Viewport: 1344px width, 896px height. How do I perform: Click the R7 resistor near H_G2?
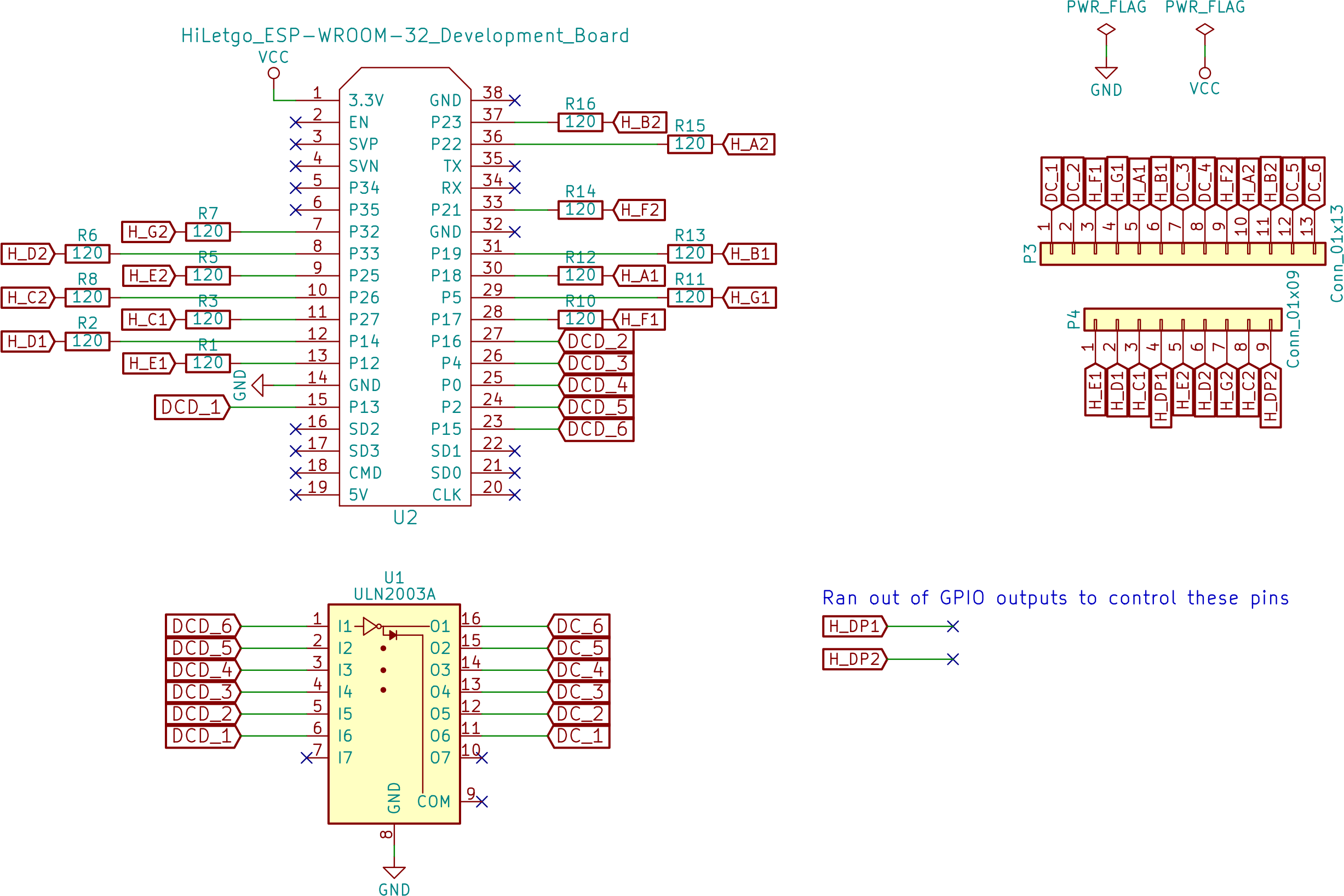point(208,232)
